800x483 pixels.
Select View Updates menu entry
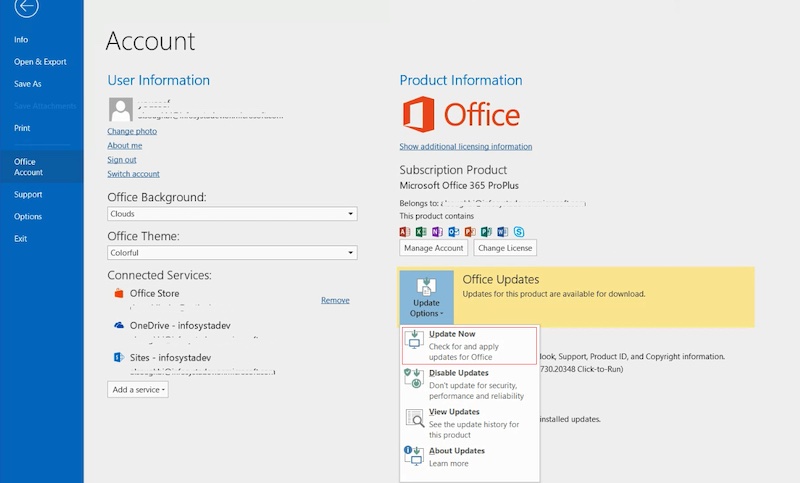(x=469, y=423)
